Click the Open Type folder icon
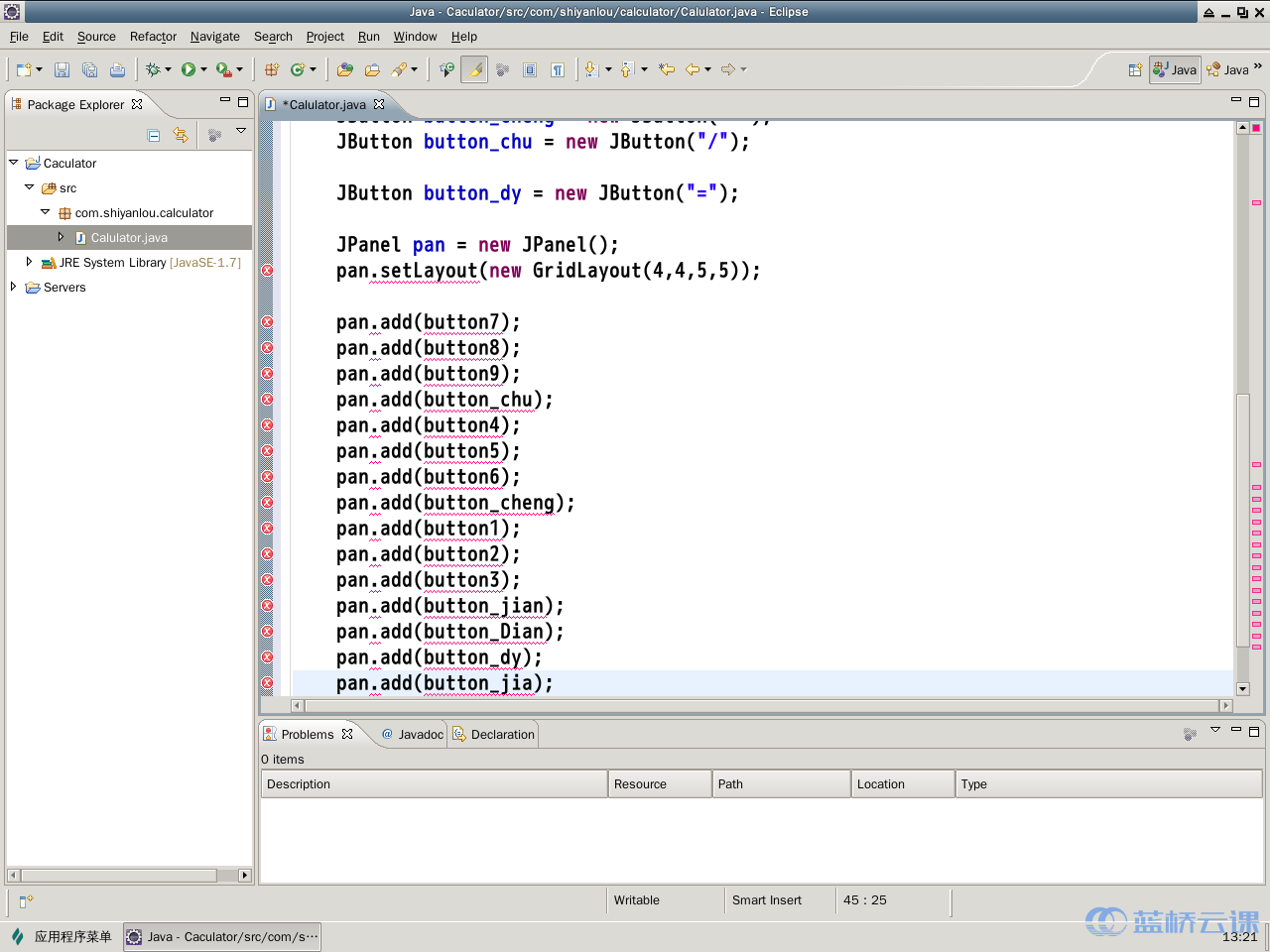This screenshot has height=952, width=1270. tap(344, 69)
